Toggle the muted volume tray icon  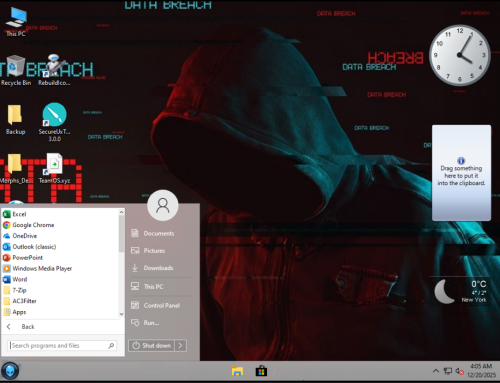click(x=459, y=371)
